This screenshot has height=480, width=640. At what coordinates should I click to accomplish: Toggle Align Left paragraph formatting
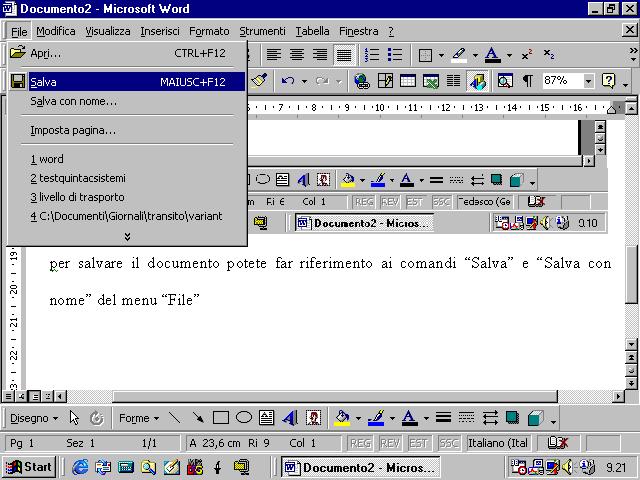click(274, 55)
